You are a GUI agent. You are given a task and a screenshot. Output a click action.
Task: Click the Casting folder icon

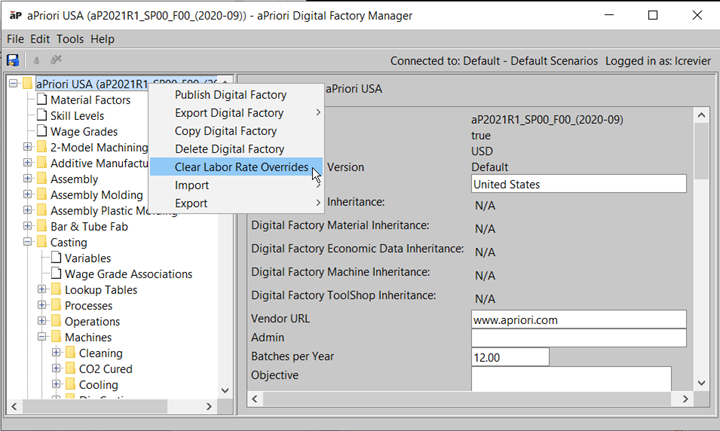pyautogui.click(x=42, y=241)
